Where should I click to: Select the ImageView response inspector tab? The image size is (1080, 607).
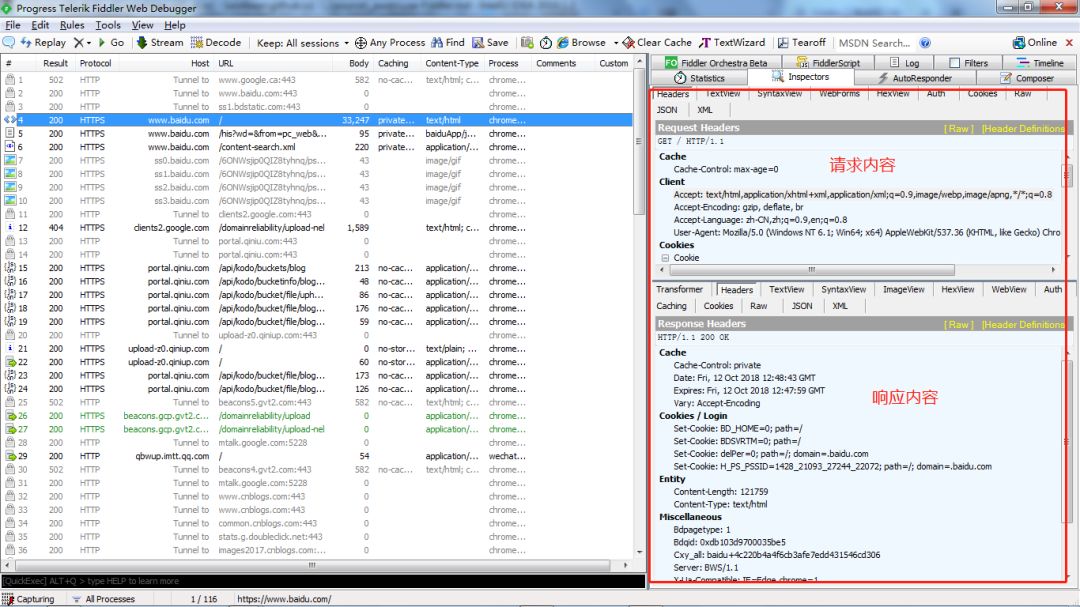(x=904, y=289)
